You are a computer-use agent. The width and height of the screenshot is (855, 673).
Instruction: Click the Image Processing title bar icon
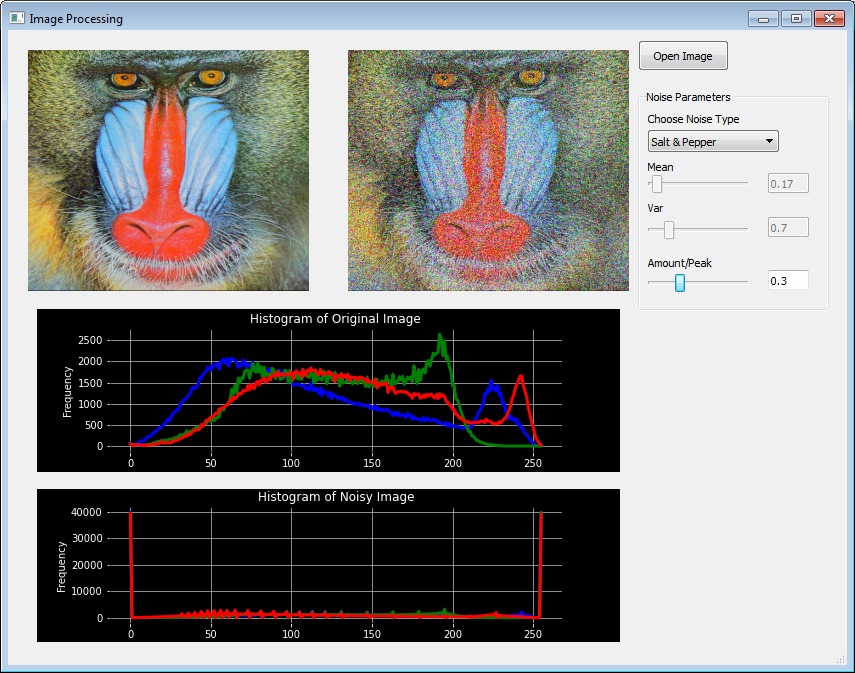click(x=14, y=18)
